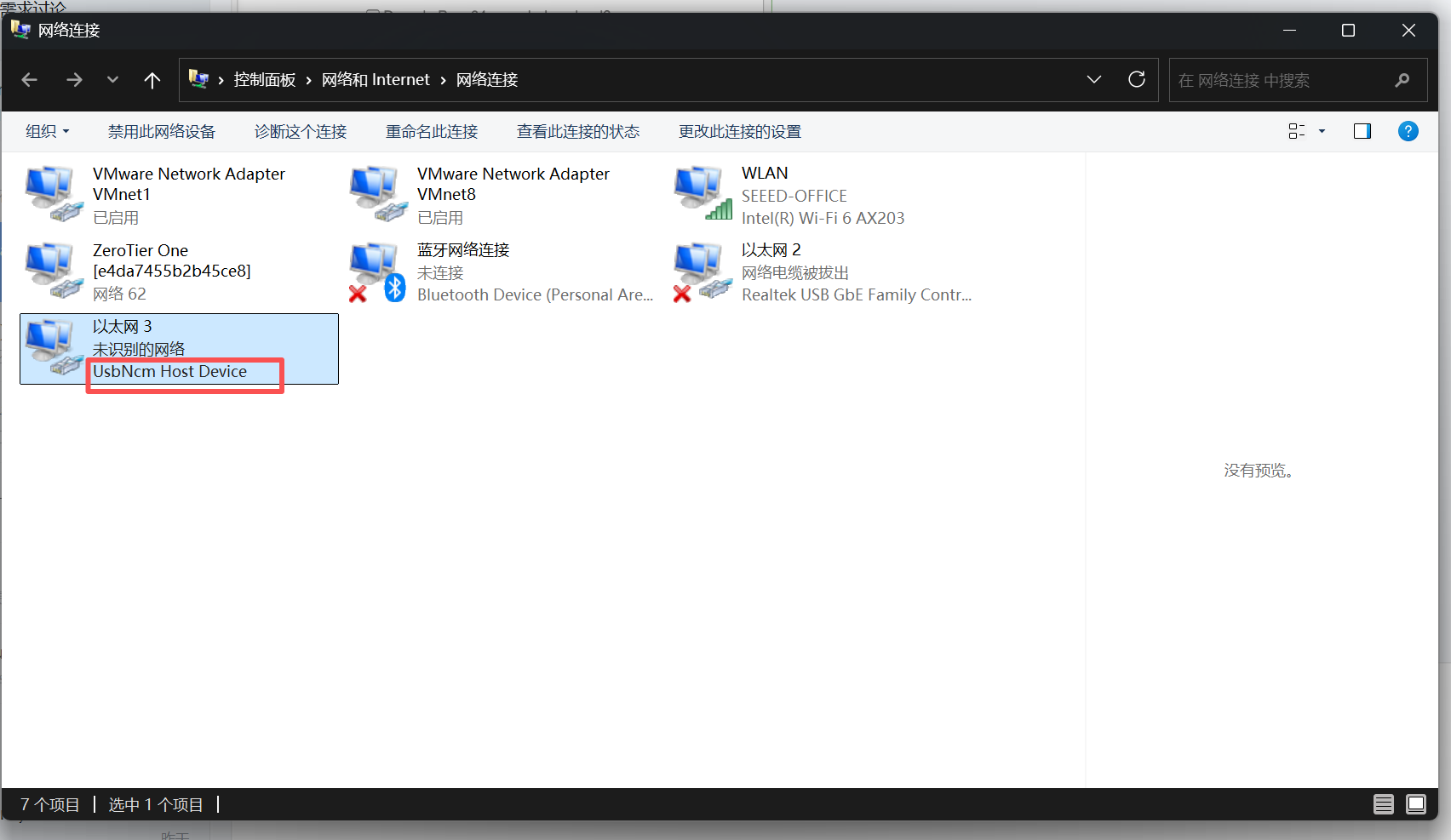
Task: Refresh the network connections list
Action: pos(1137,80)
